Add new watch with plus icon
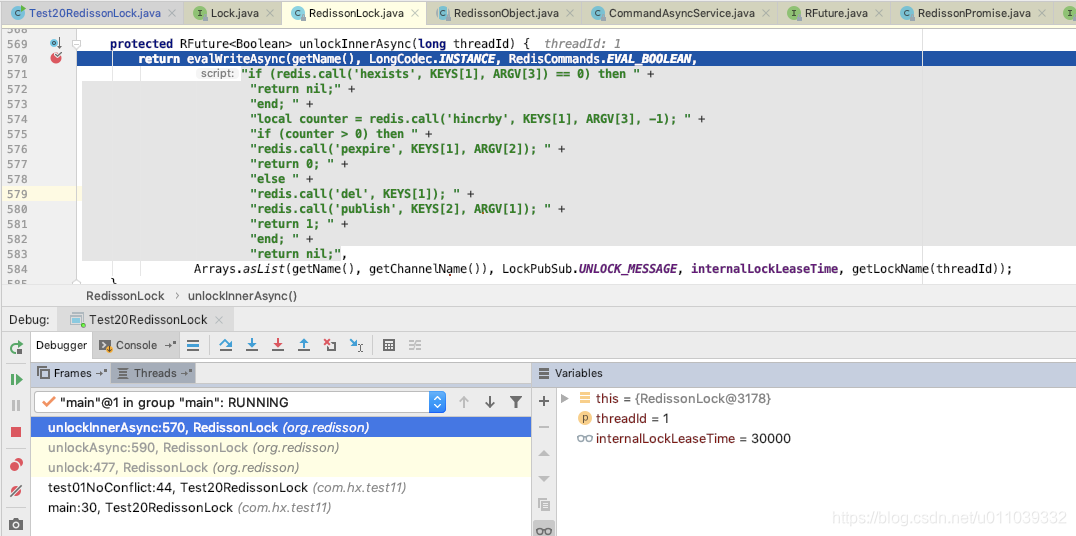Viewport: 1076px width, 536px height. [x=544, y=401]
